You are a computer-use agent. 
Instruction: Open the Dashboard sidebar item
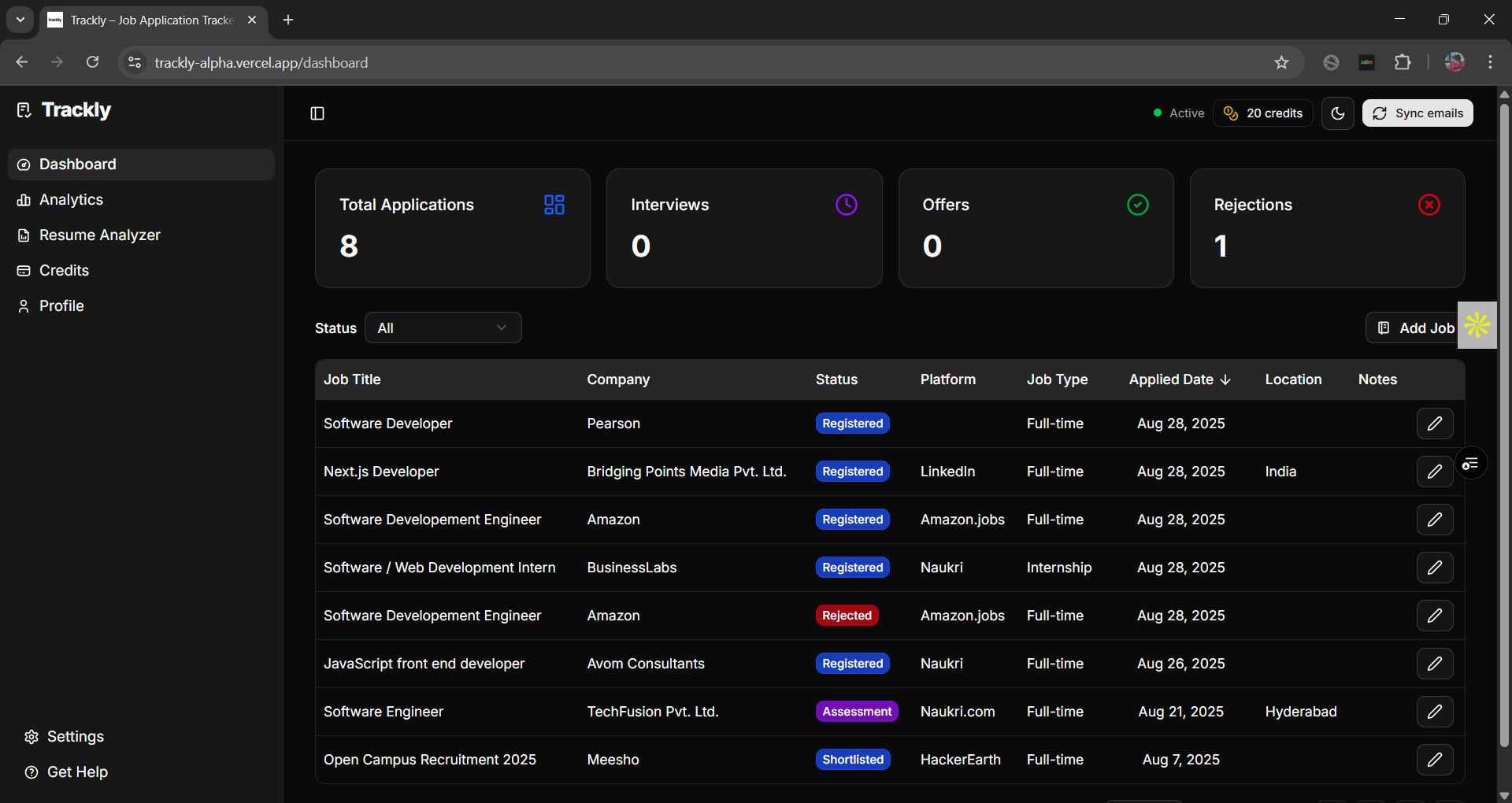coord(141,165)
